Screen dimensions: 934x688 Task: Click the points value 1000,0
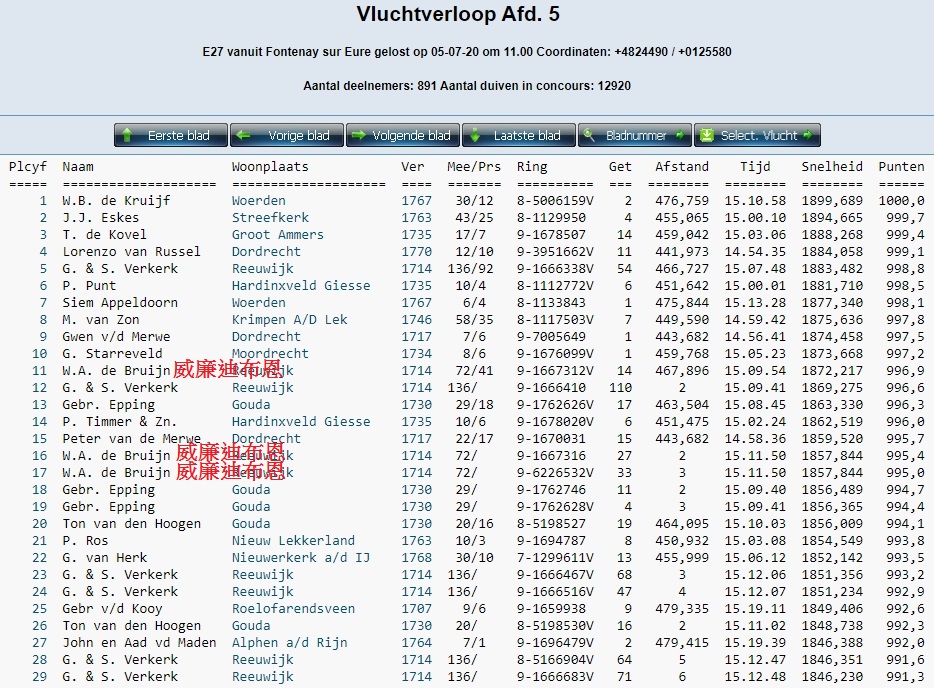[901, 201]
